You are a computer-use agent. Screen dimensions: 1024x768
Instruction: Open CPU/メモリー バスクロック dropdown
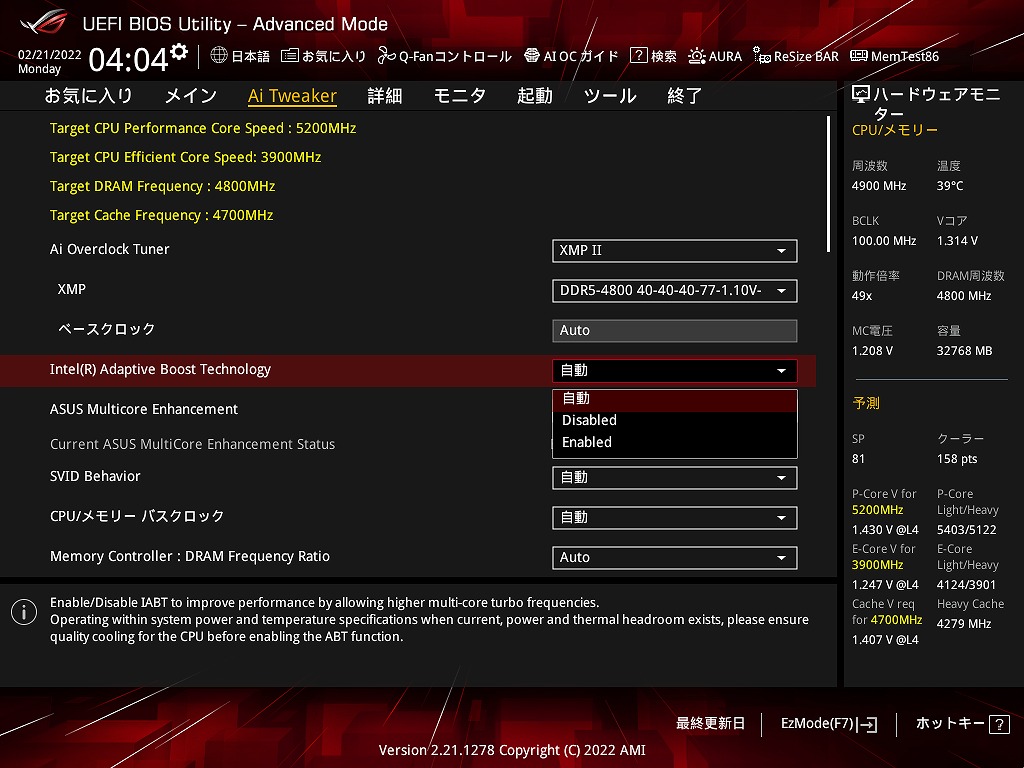(675, 517)
